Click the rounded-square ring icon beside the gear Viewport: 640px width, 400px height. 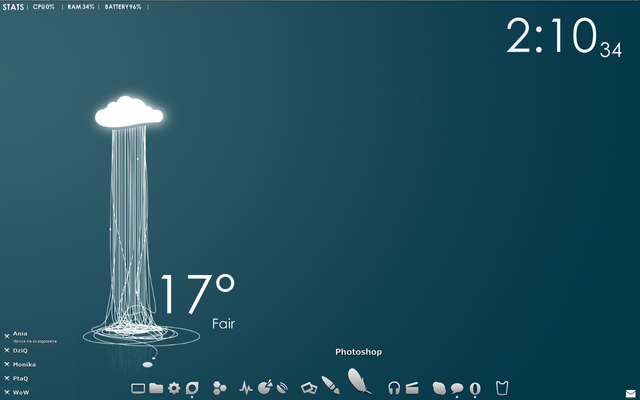tap(192, 388)
